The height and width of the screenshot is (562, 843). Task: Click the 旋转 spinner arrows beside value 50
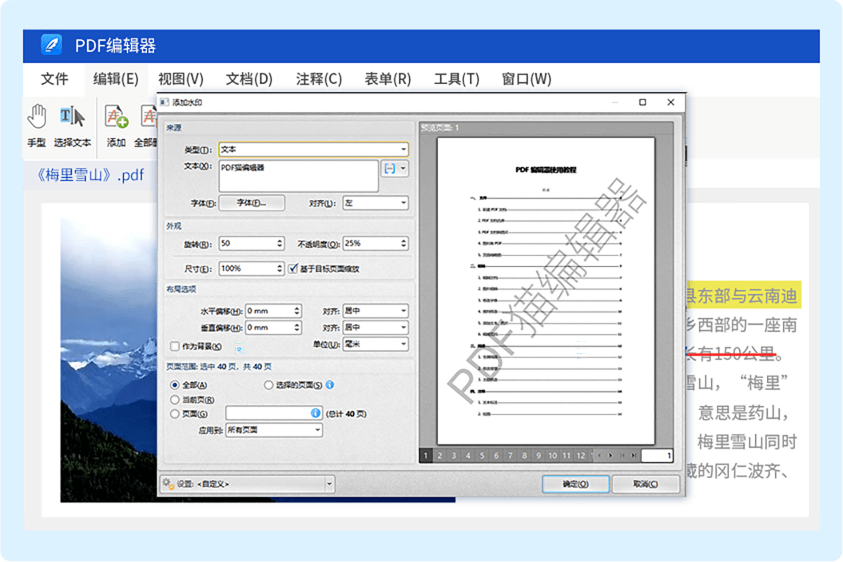coord(279,243)
